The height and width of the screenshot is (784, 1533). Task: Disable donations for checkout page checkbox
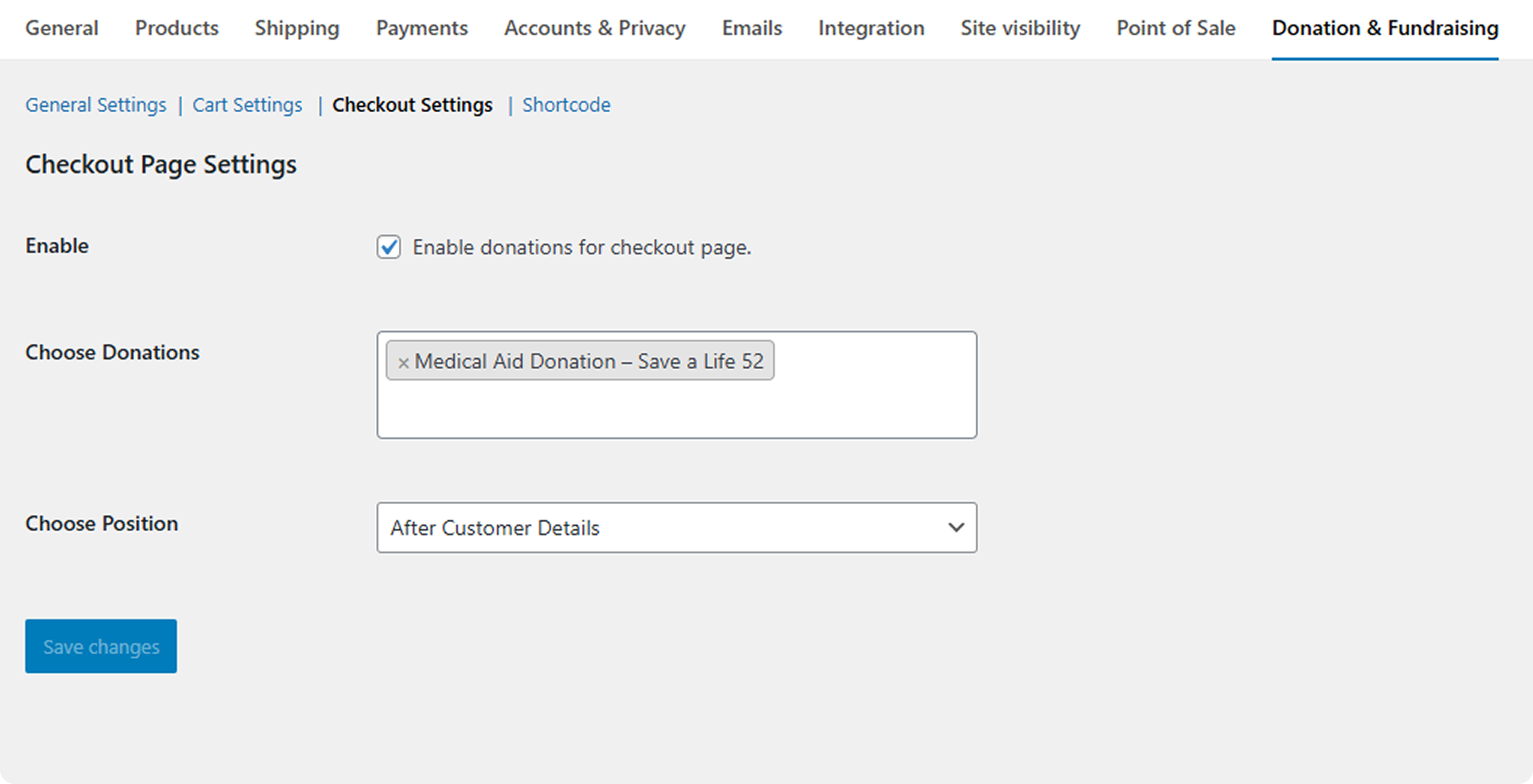389,247
